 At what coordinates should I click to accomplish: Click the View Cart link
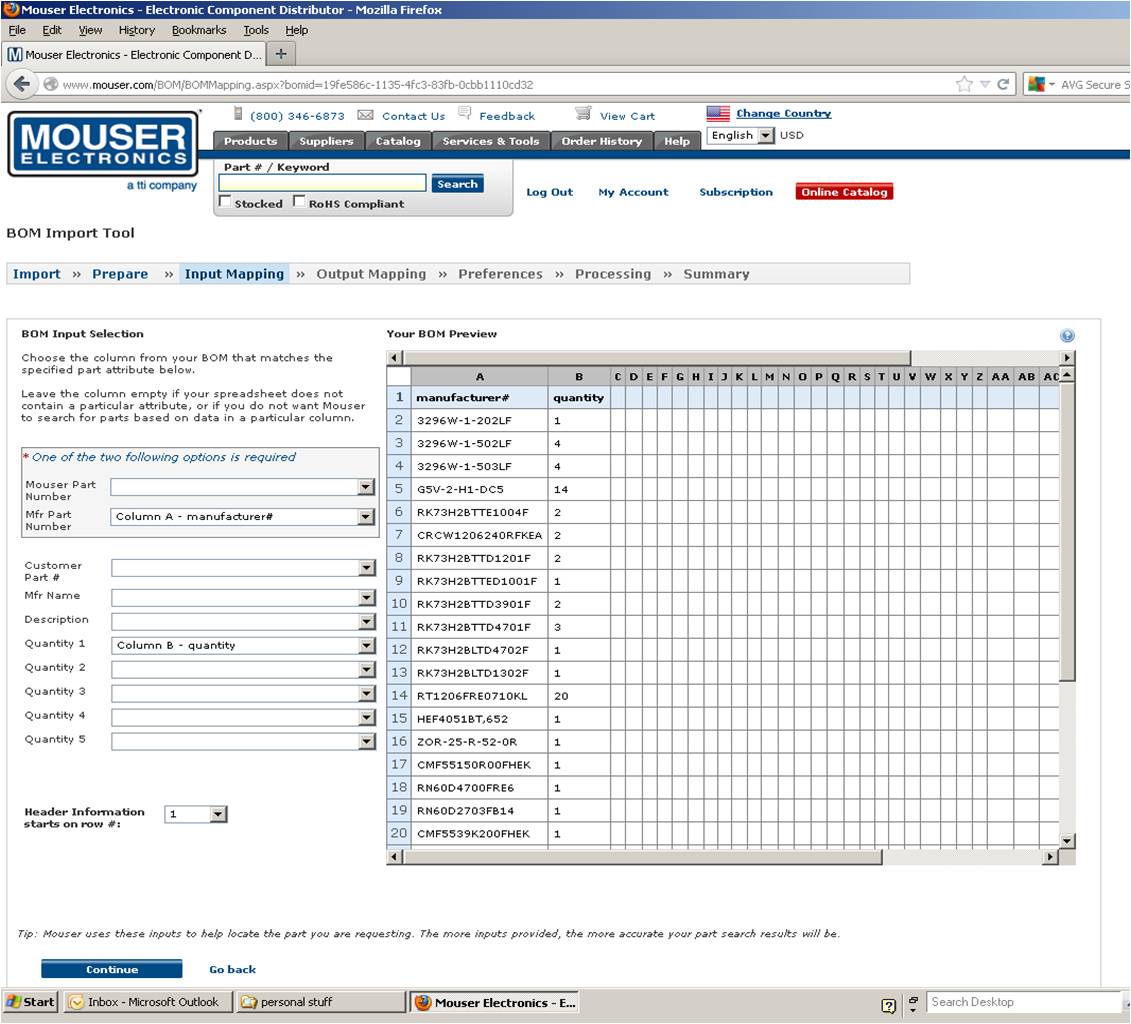pos(627,116)
